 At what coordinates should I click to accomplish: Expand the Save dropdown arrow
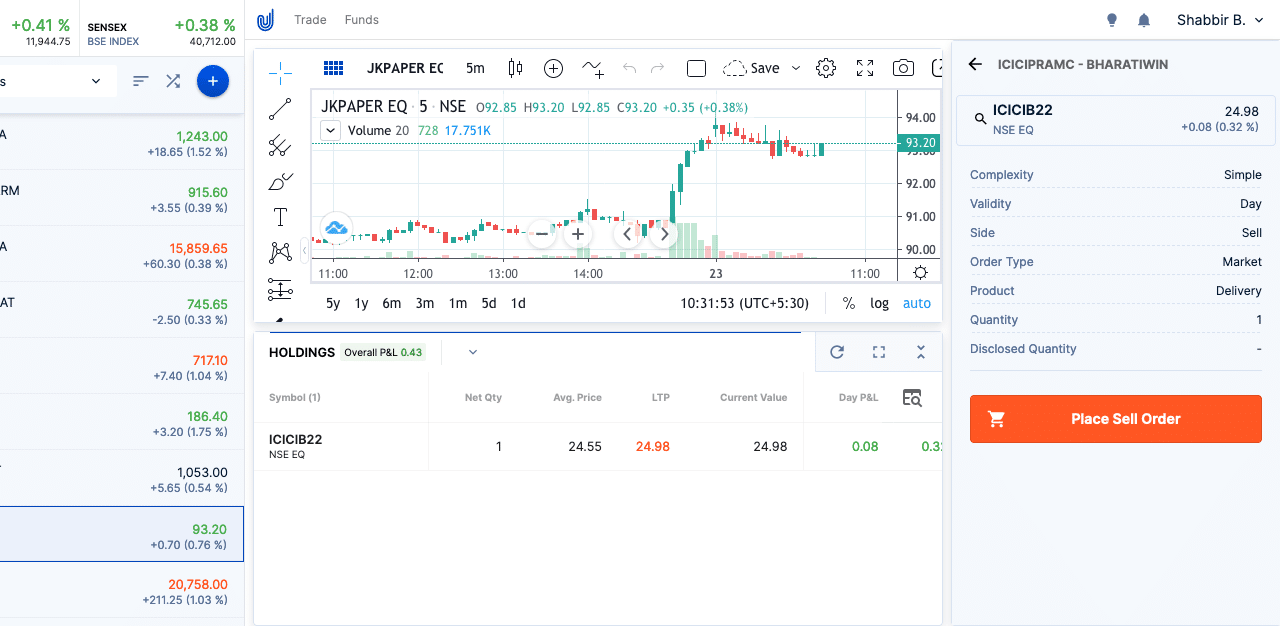pyautogui.click(x=796, y=68)
